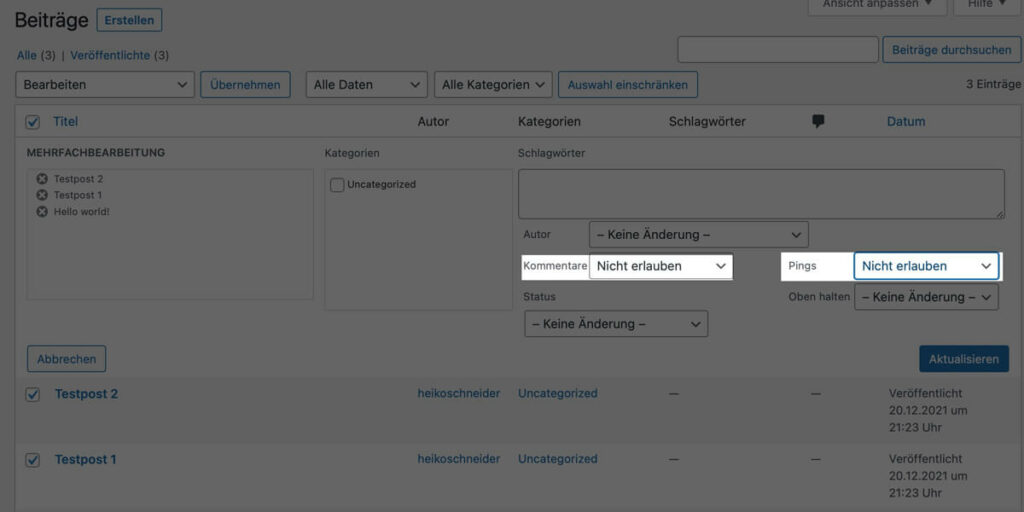1024x512 pixels.
Task: Open the Bearbeiten bulk actions dropdown
Action: pyautogui.click(x=105, y=85)
